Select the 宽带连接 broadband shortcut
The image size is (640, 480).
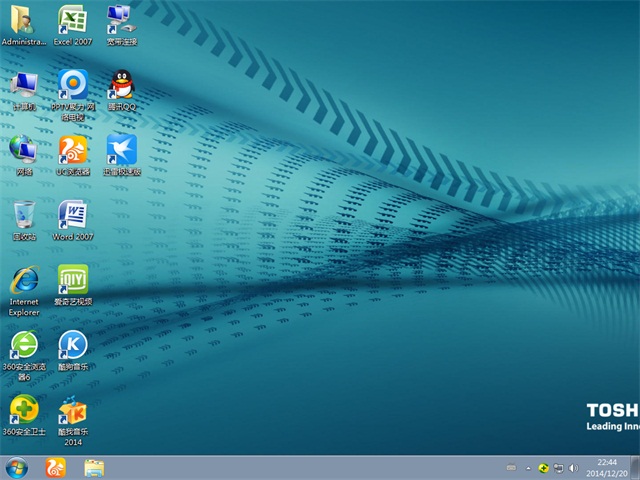tap(121, 20)
